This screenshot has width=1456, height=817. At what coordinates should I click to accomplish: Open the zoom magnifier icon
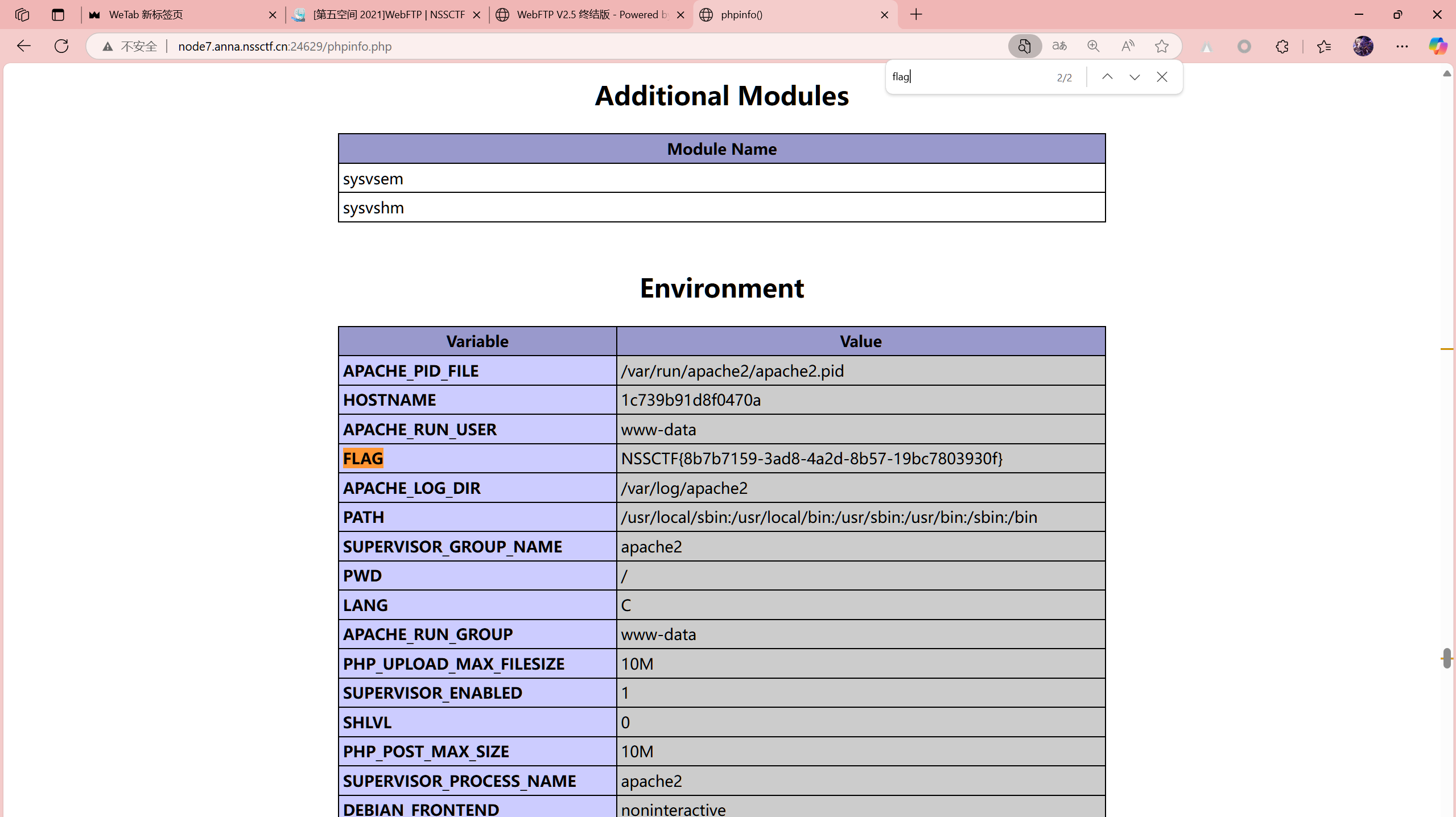click(1093, 46)
